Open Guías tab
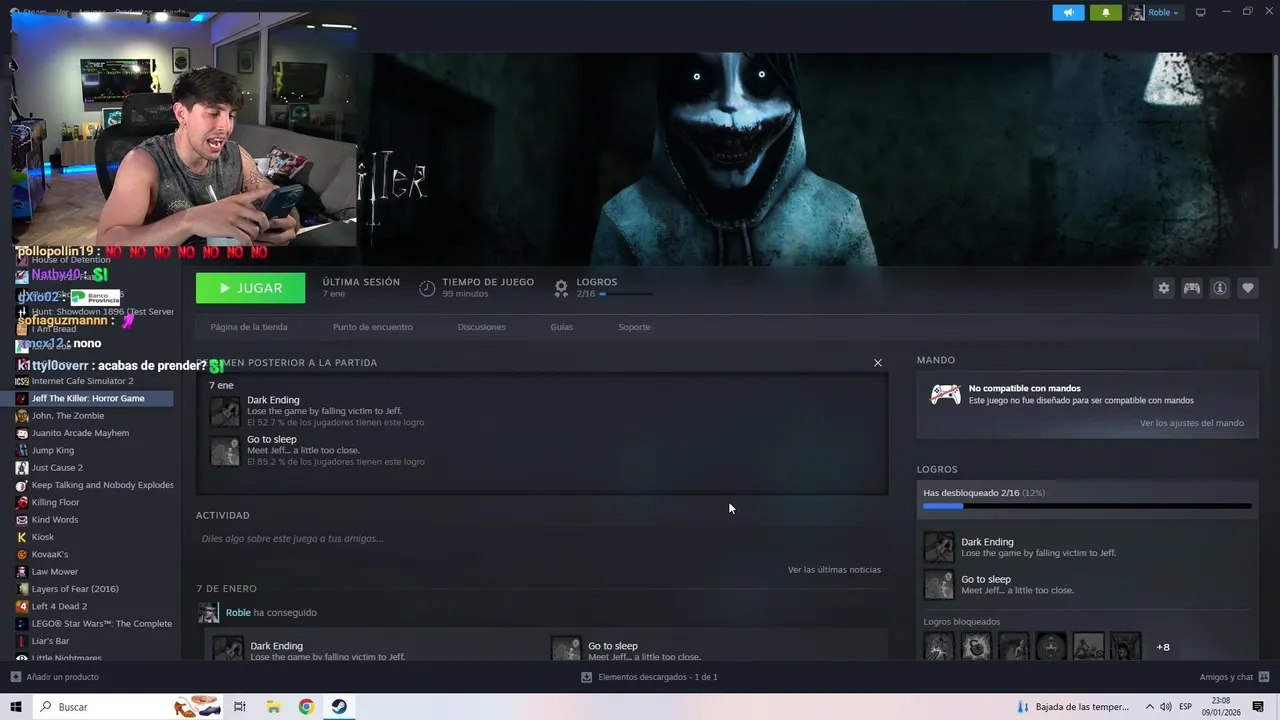This screenshot has width=1280, height=720. click(562, 327)
